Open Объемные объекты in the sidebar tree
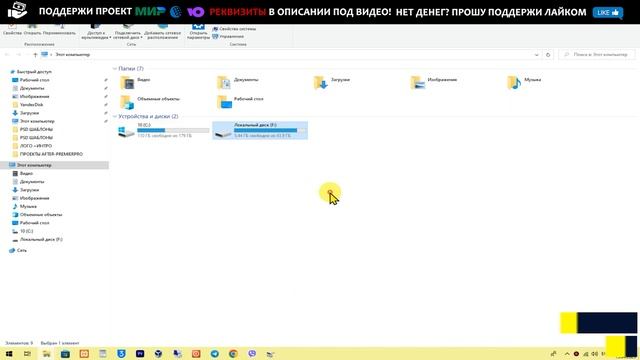This screenshot has height=360, width=640. tap(37, 214)
